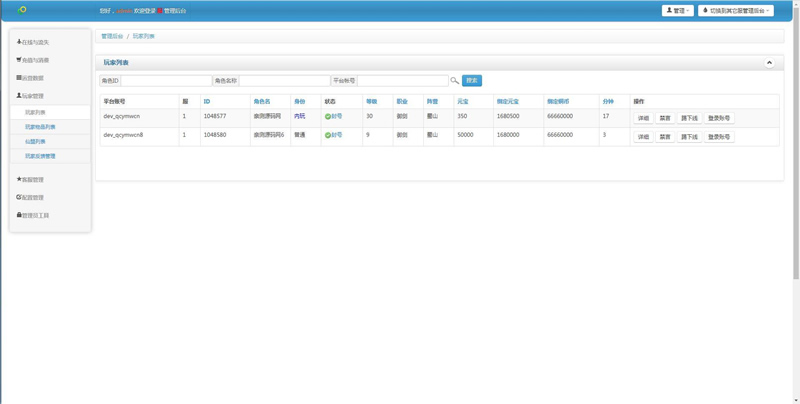Open 客服管理 in the sidebar
The image size is (800, 404).
31,180
